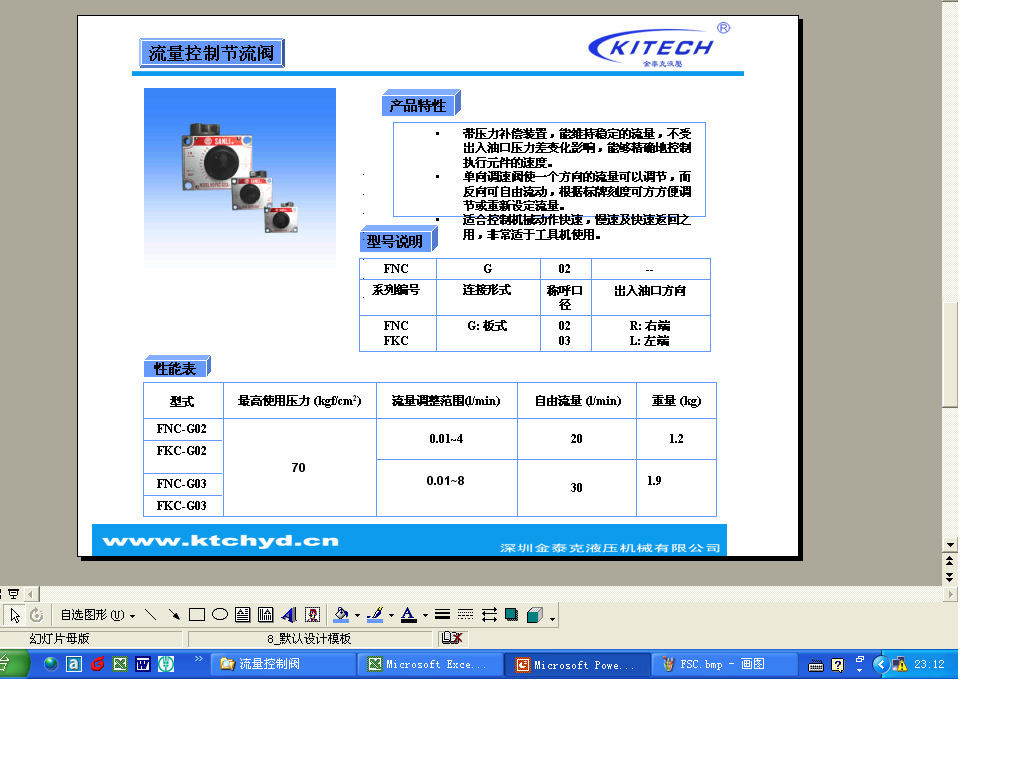Open the shadow style options
Viewport: 1024px width, 768px height.
[511, 615]
